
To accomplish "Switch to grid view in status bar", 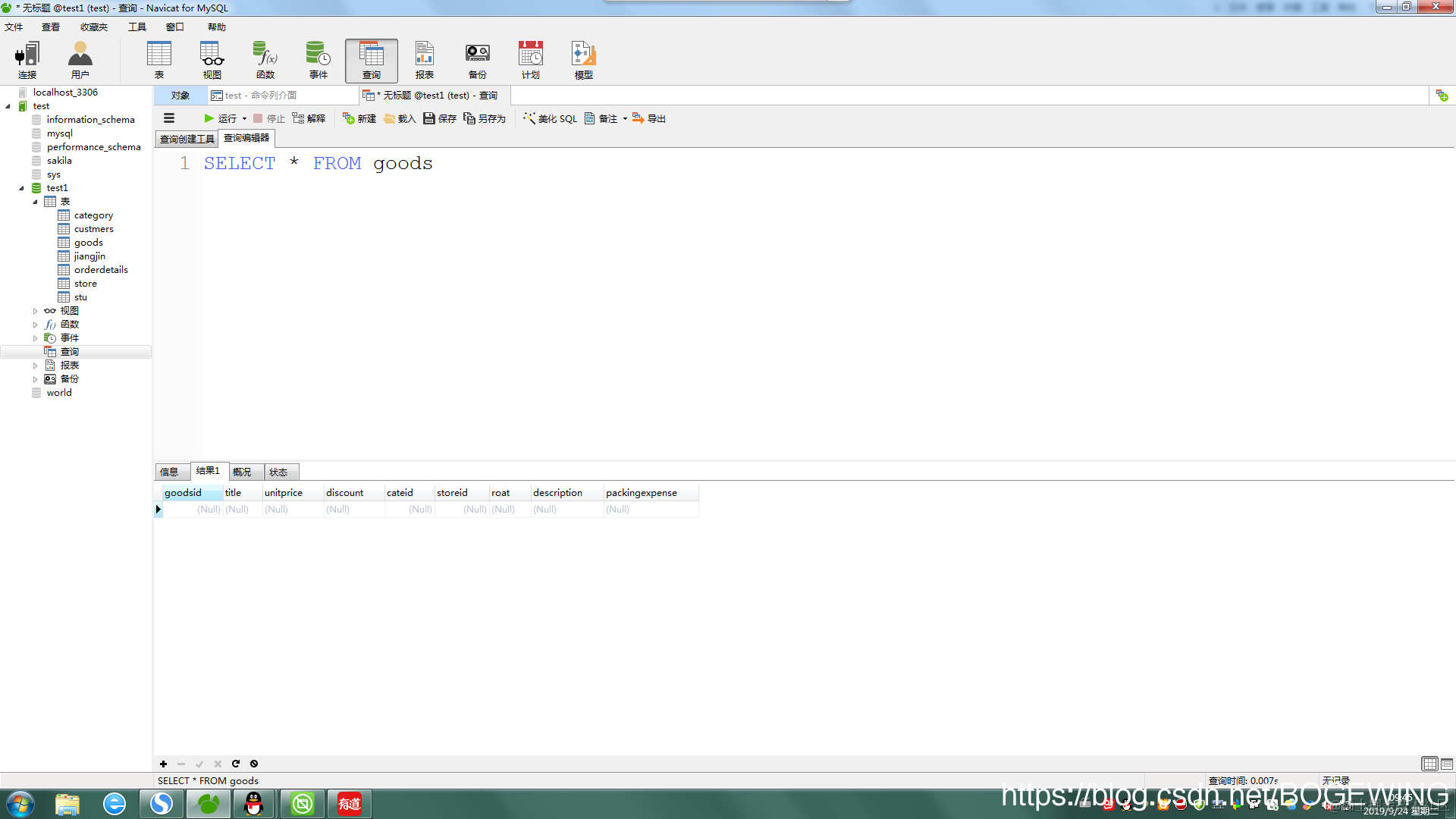I will point(1429,764).
